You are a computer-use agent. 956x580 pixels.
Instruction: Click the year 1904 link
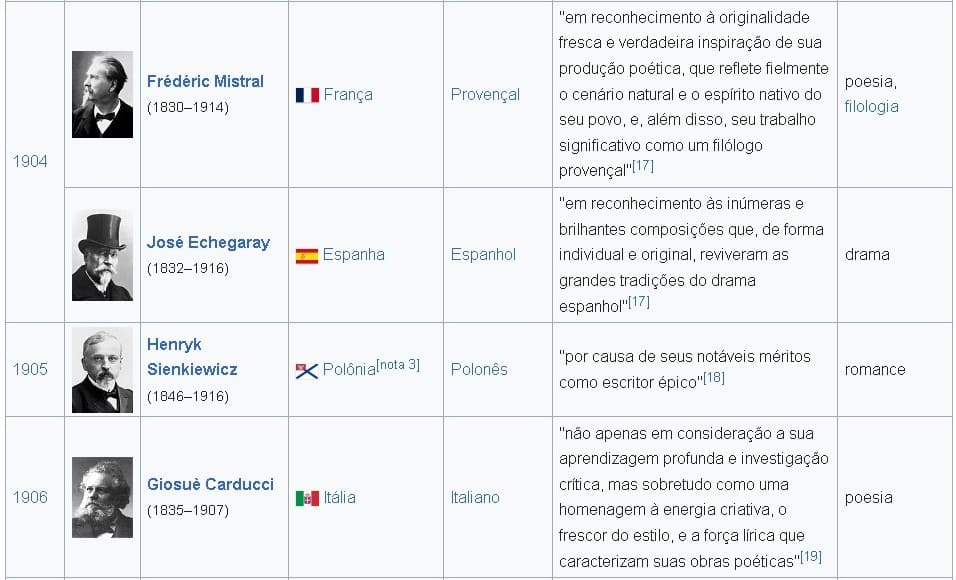click(x=30, y=161)
